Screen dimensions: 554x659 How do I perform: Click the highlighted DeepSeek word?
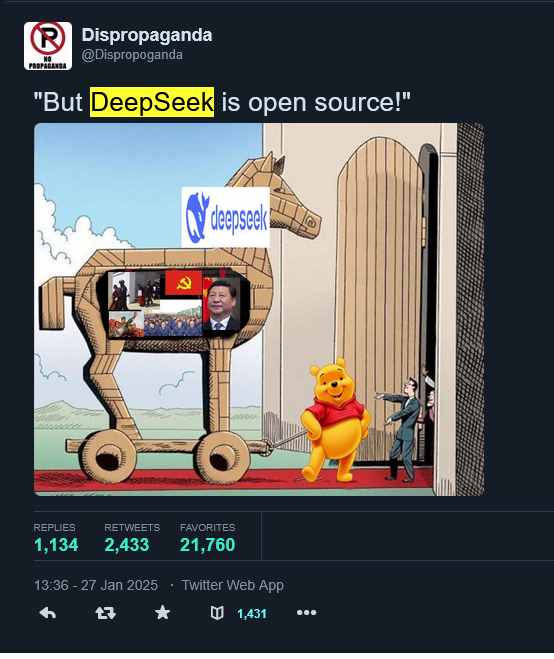pyautogui.click(x=152, y=102)
